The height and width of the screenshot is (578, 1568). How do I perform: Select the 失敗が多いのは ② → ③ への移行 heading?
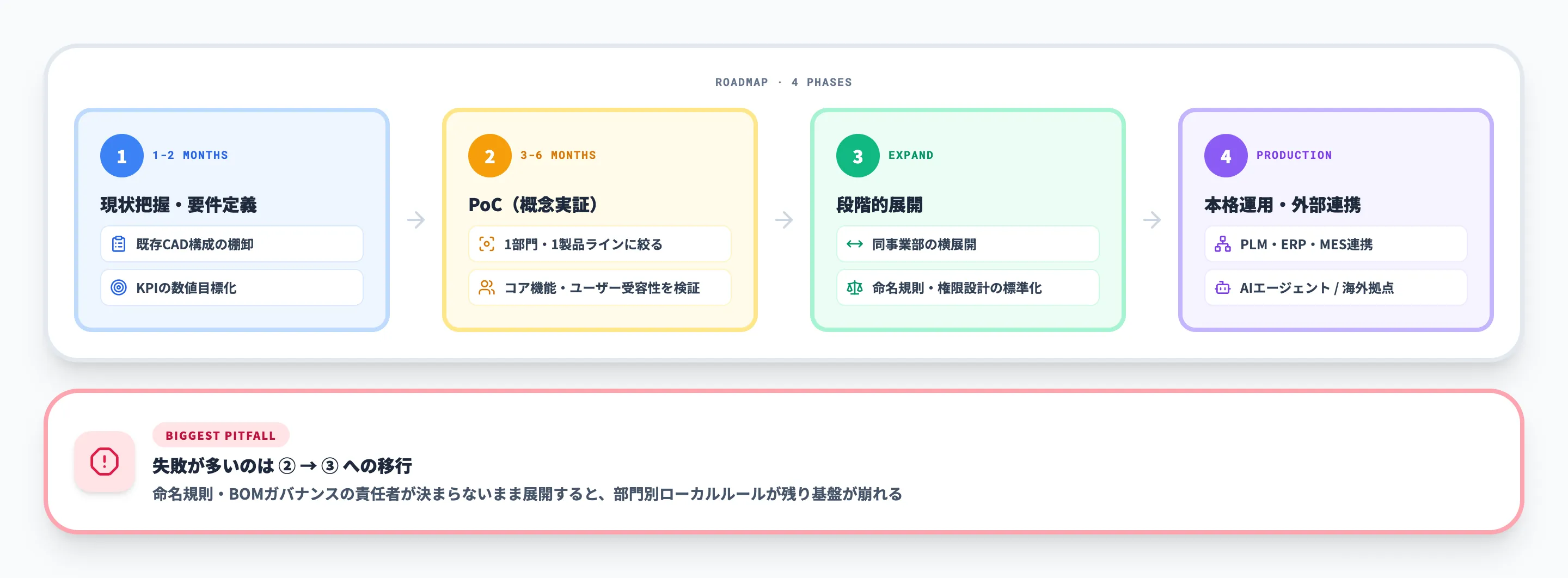click(282, 465)
